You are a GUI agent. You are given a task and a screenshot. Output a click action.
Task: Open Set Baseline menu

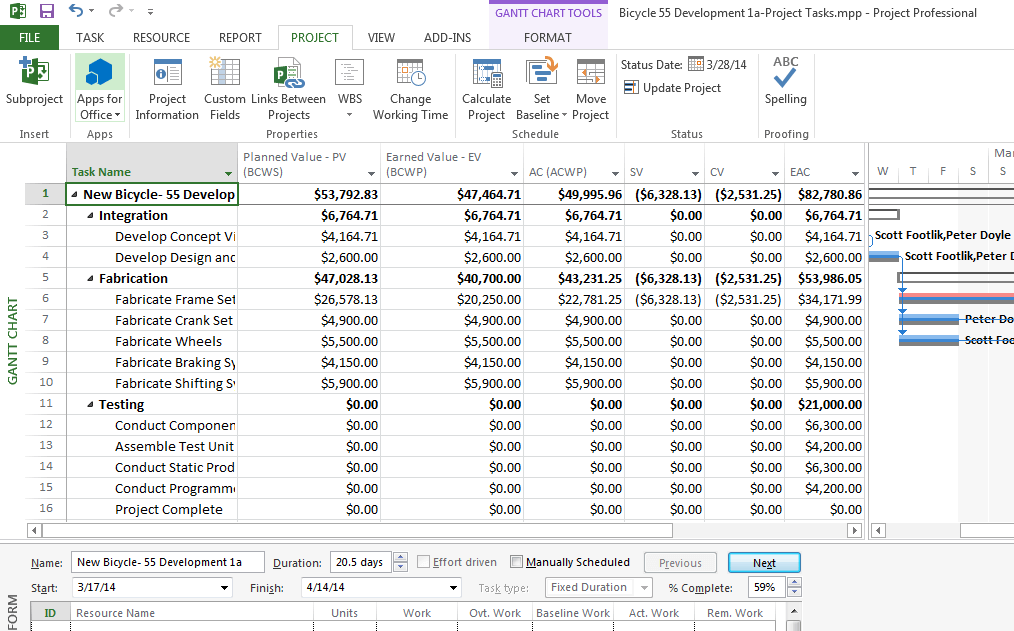tap(541, 89)
